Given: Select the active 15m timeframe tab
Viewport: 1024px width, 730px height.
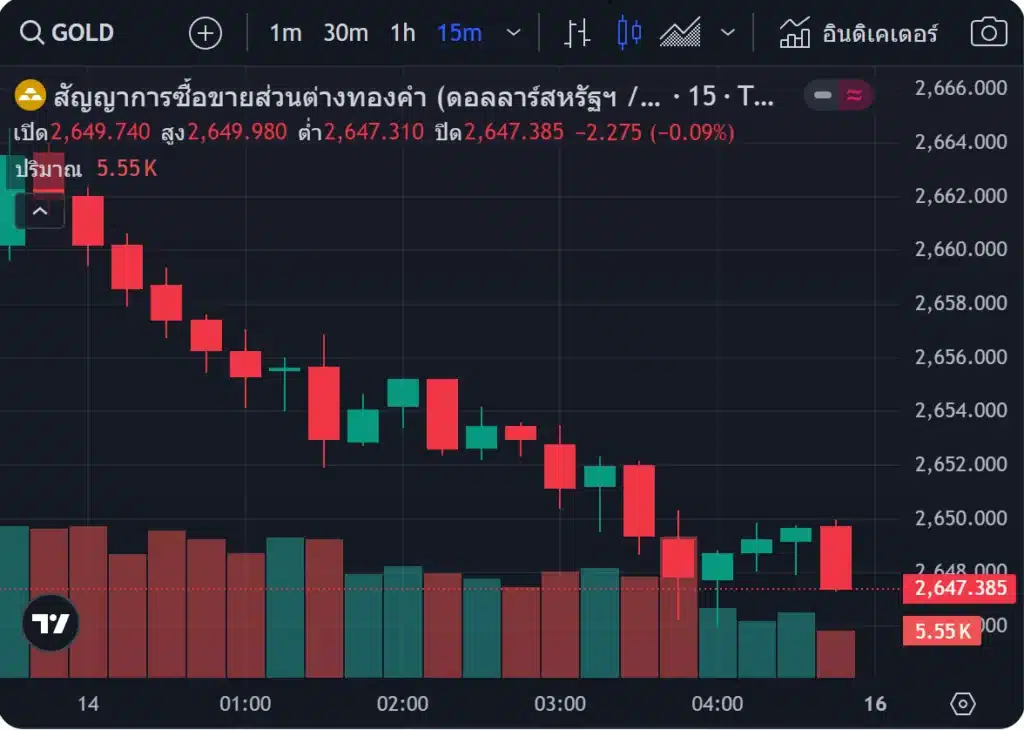Looking at the screenshot, I should (x=459, y=33).
